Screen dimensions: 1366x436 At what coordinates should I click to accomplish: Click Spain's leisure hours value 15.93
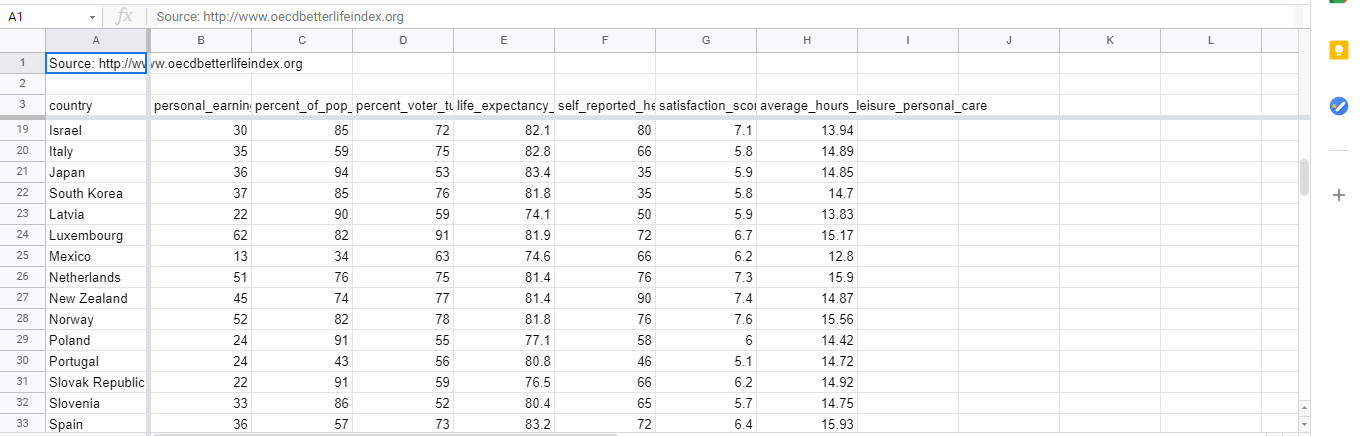[807, 424]
